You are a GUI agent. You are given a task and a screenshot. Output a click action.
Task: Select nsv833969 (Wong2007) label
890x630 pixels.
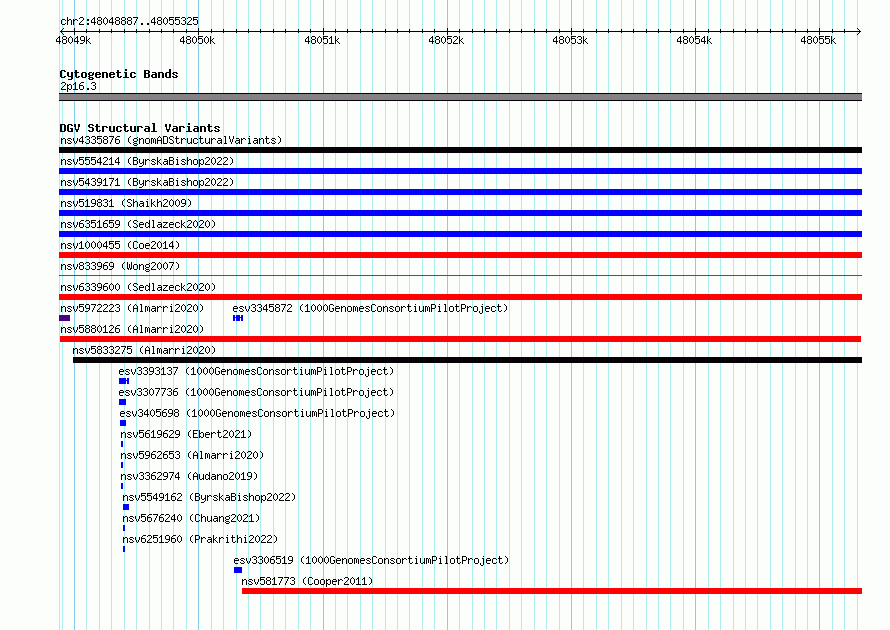pos(120,266)
